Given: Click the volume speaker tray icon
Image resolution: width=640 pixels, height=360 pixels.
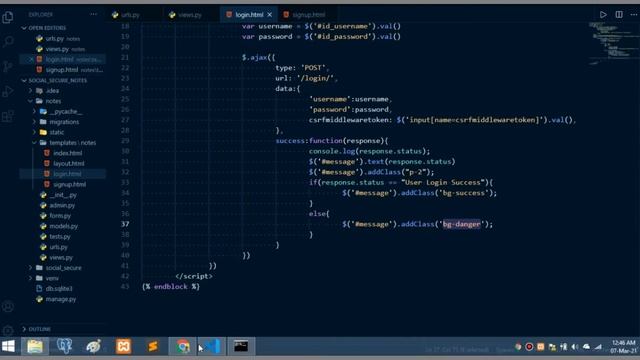Looking at the screenshot, I should pyautogui.click(x=575, y=347).
